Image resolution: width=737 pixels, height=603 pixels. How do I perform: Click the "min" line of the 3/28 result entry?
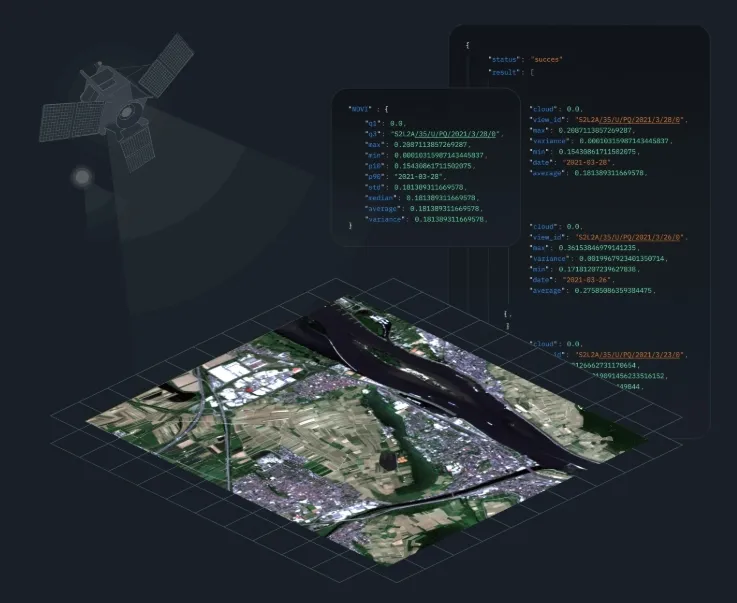pyautogui.click(x=585, y=152)
